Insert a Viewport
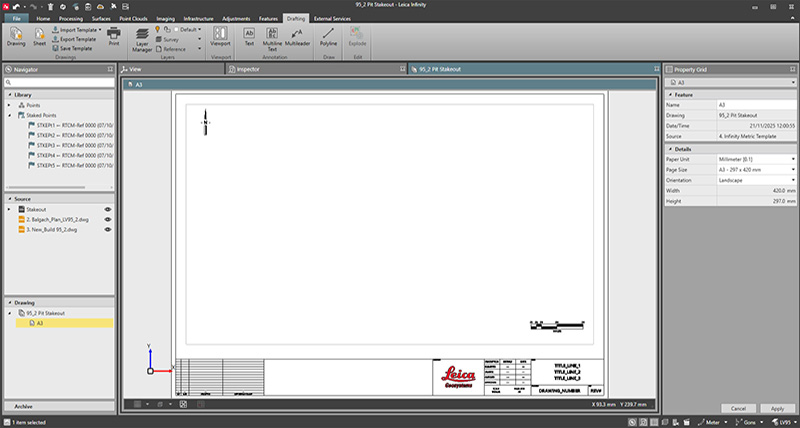 tap(222, 37)
